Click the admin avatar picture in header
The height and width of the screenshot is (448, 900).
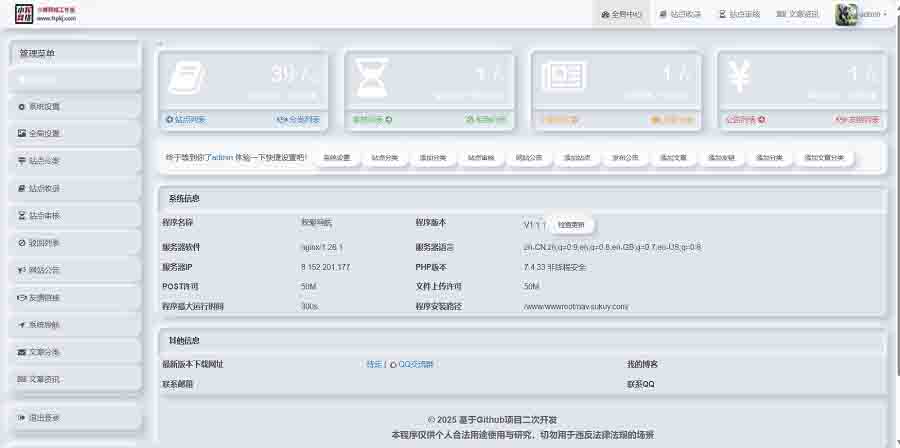pyautogui.click(x=846, y=14)
